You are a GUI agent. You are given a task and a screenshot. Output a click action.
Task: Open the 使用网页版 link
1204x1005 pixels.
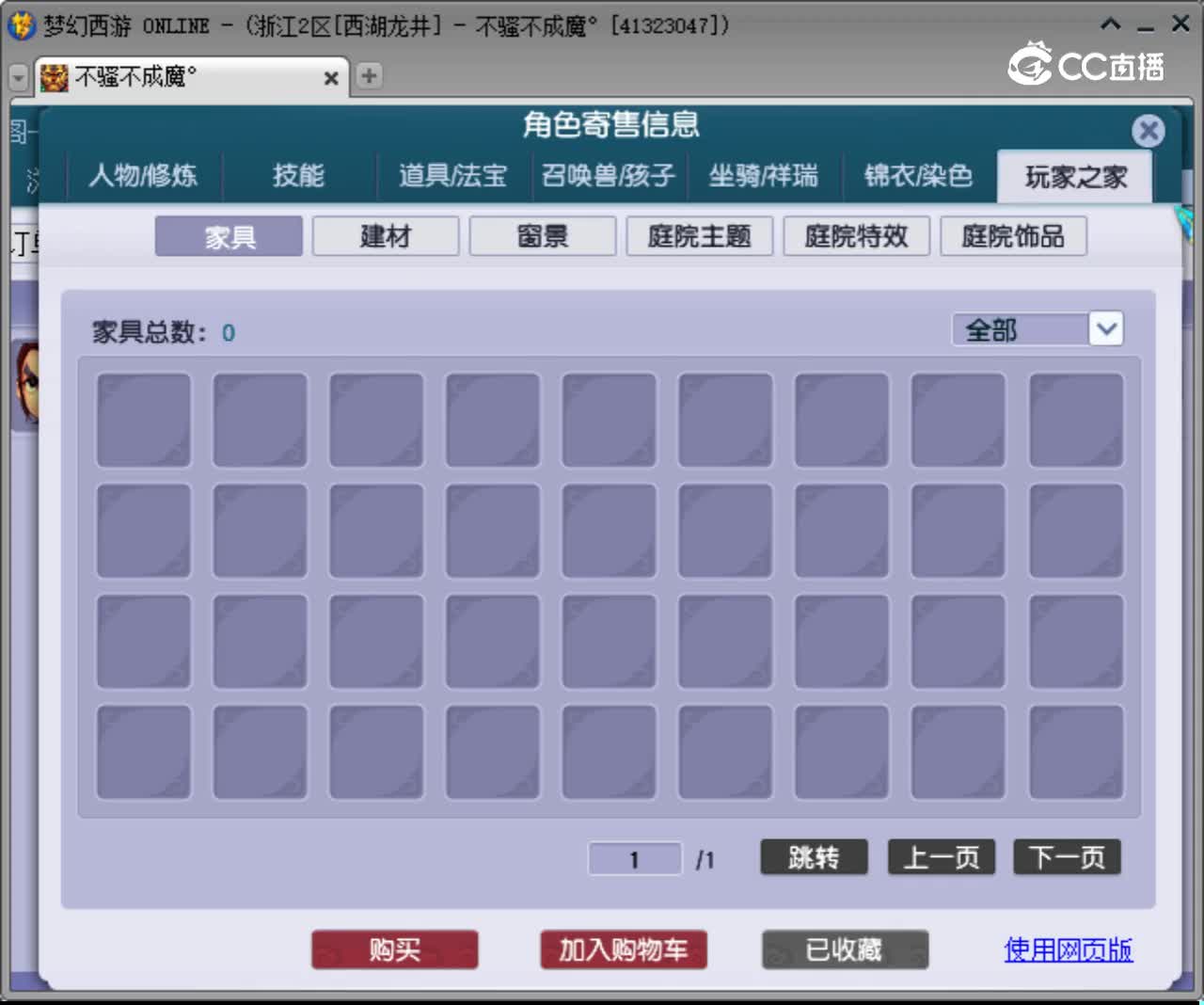point(1069,949)
